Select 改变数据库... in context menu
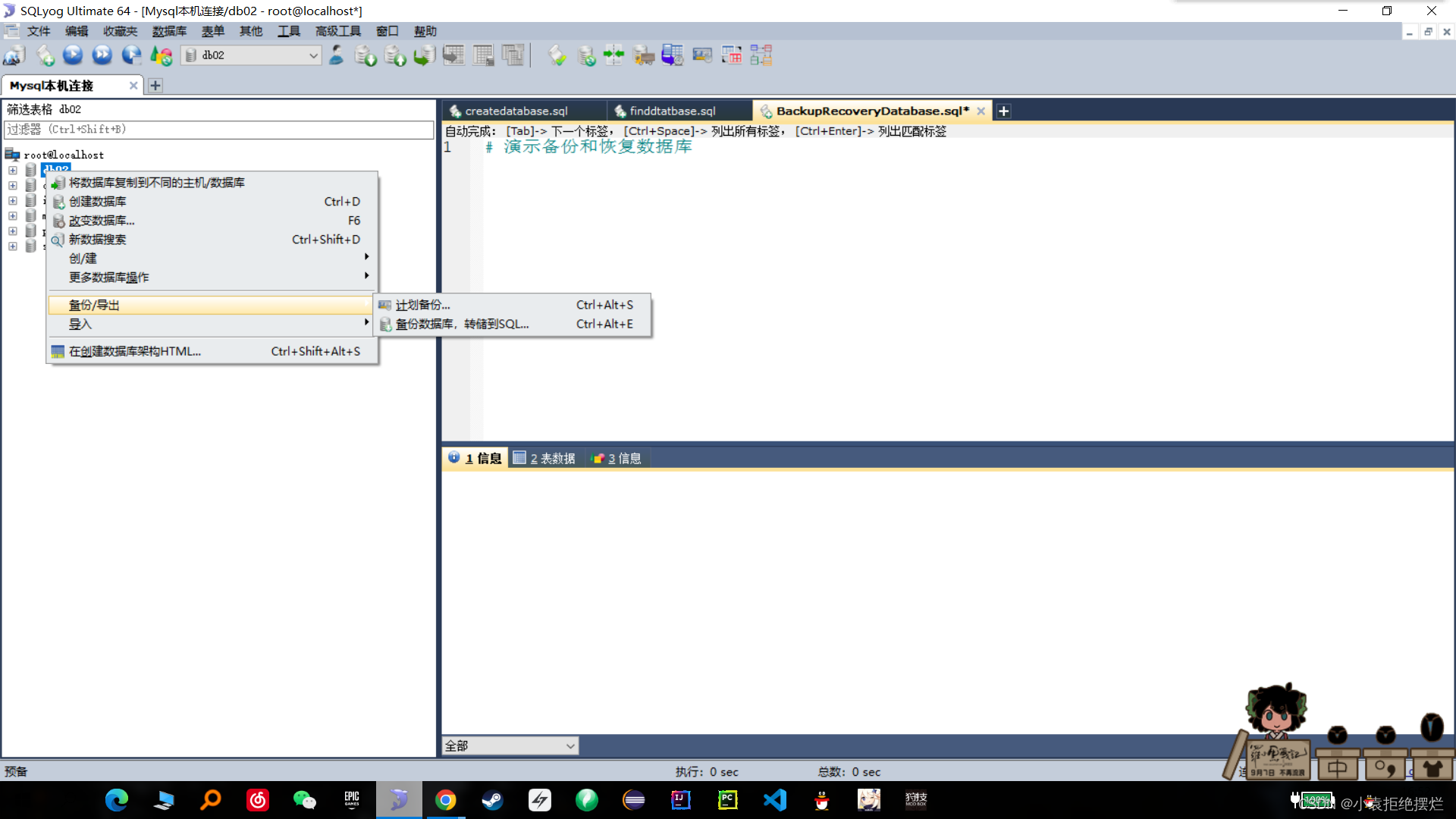Screen dimensions: 1456x819 tap(212, 221)
